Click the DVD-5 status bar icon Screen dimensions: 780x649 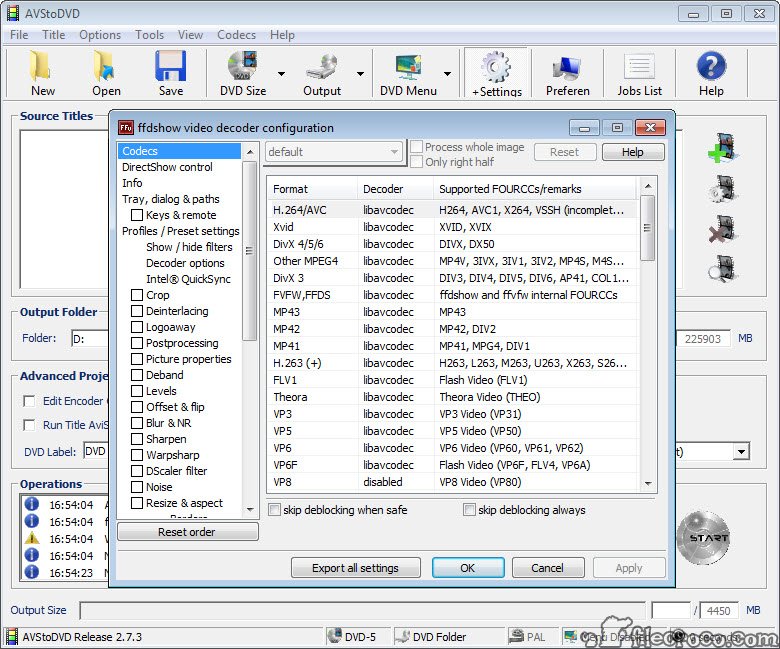pyautogui.click(x=335, y=636)
